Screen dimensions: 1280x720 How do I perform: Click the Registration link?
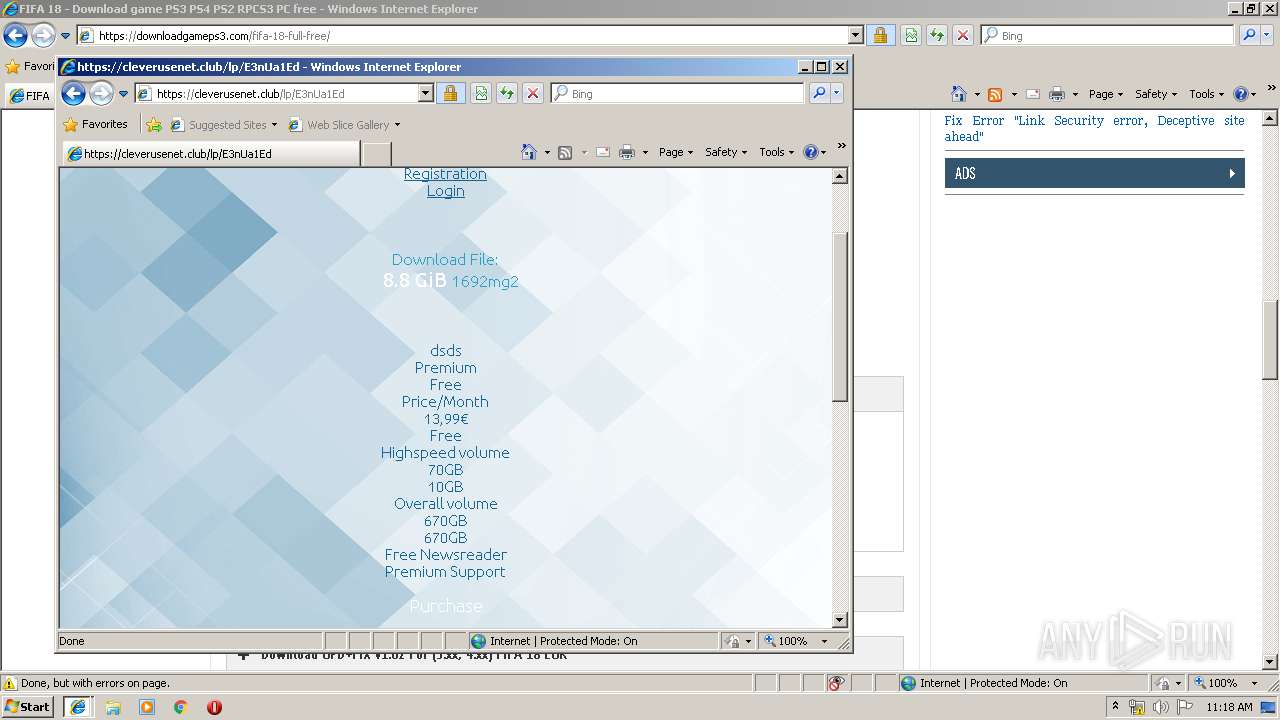[445, 174]
